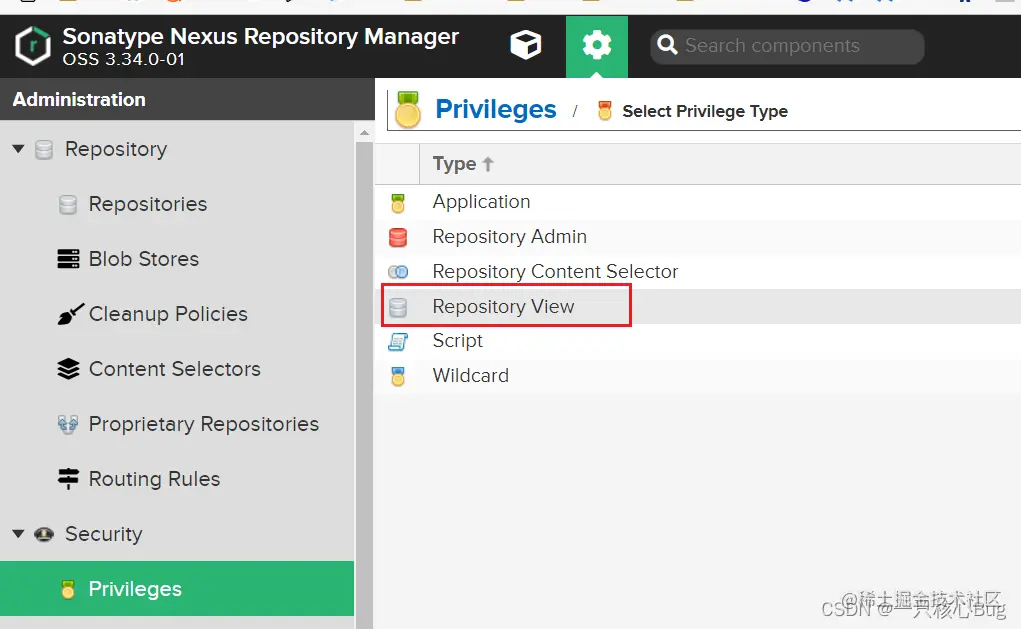The width and height of the screenshot is (1021, 629).
Task: Focus the Search components field
Action: click(787, 46)
